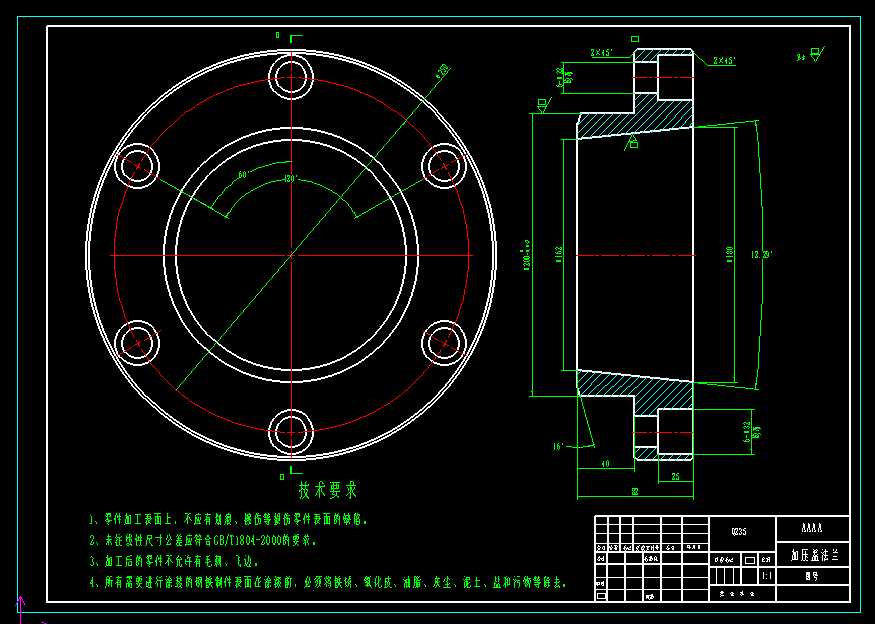Select the φ162 diameter dimension text
This screenshot has height=624, width=875.
pyautogui.click(x=560, y=255)
